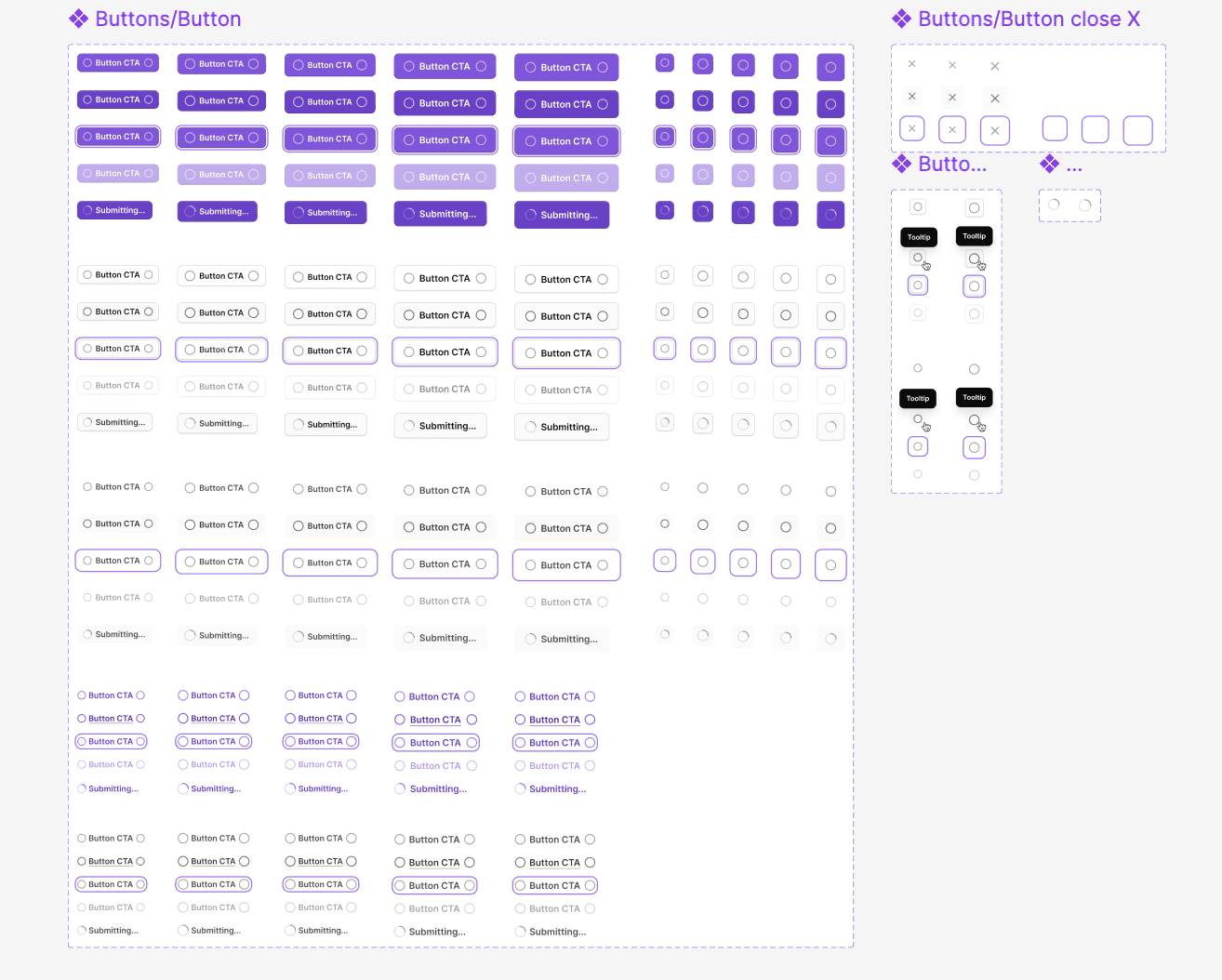Click the largest underlined purple "Button CTA" link

point(554,720)
